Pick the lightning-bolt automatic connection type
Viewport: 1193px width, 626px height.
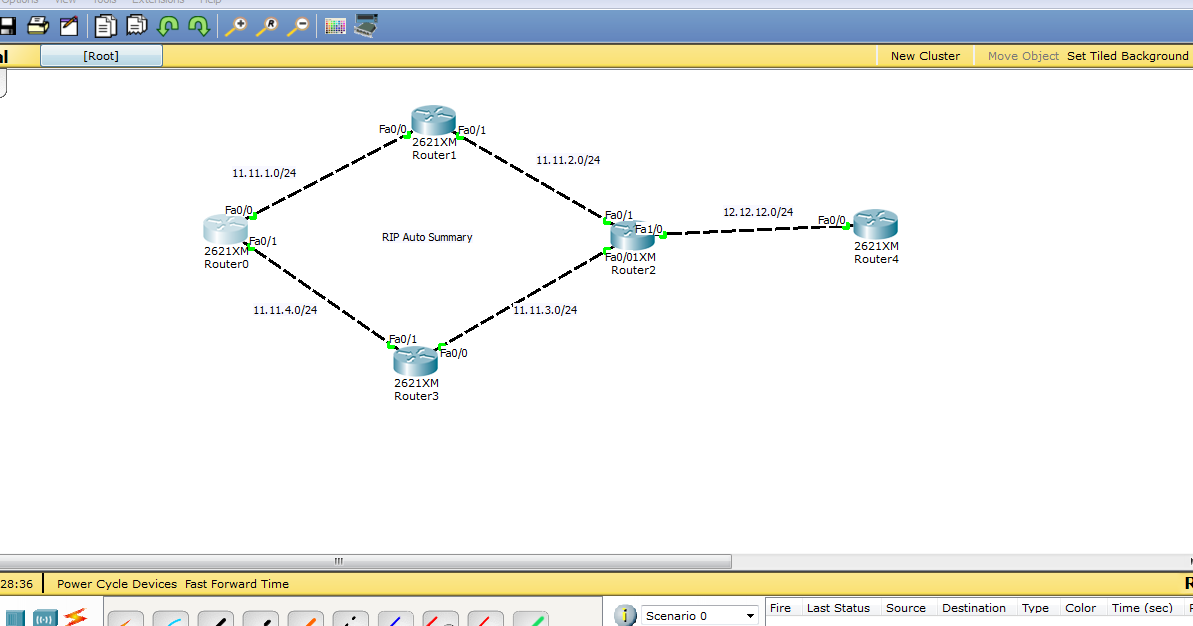(x=127, y=618)
